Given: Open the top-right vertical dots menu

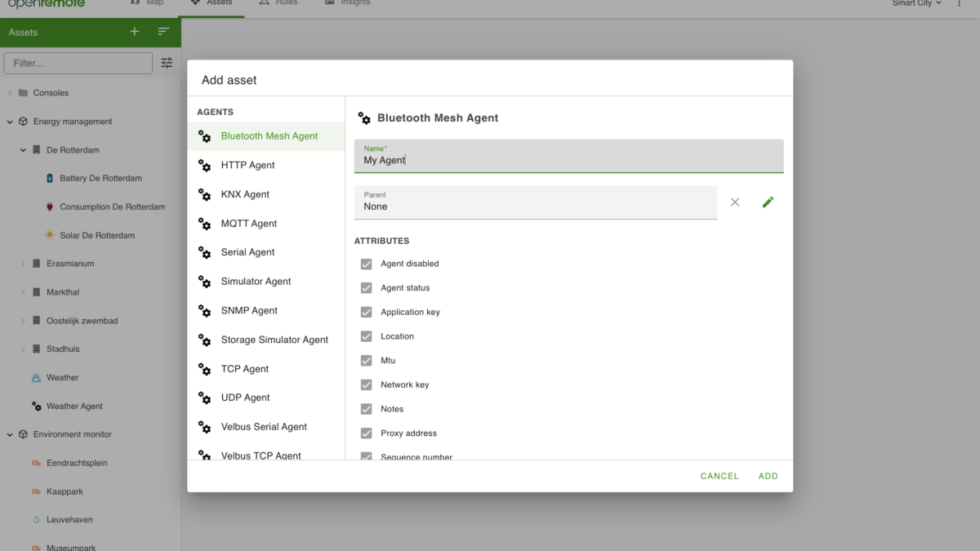Looking at the screenshot, I should coord(959,4).
